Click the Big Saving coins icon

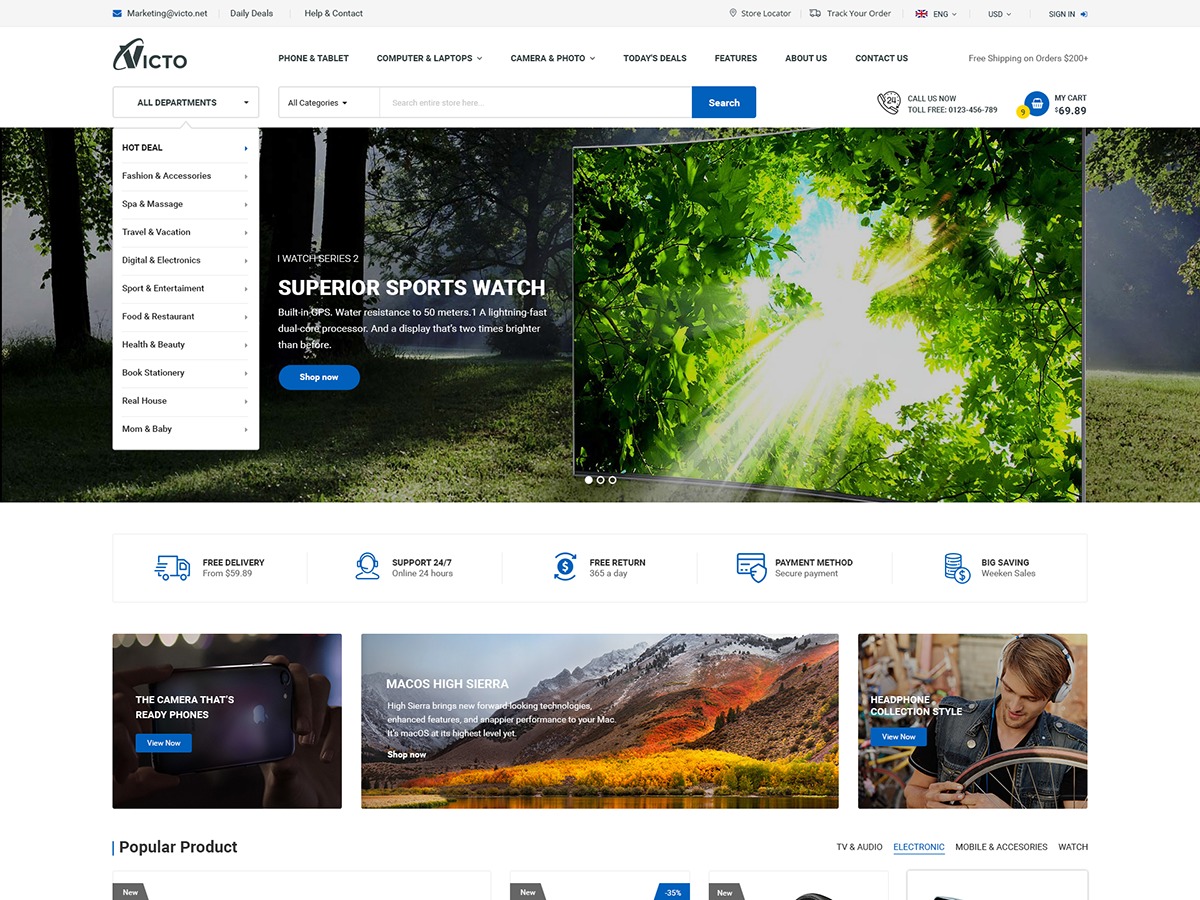point(957,568)
